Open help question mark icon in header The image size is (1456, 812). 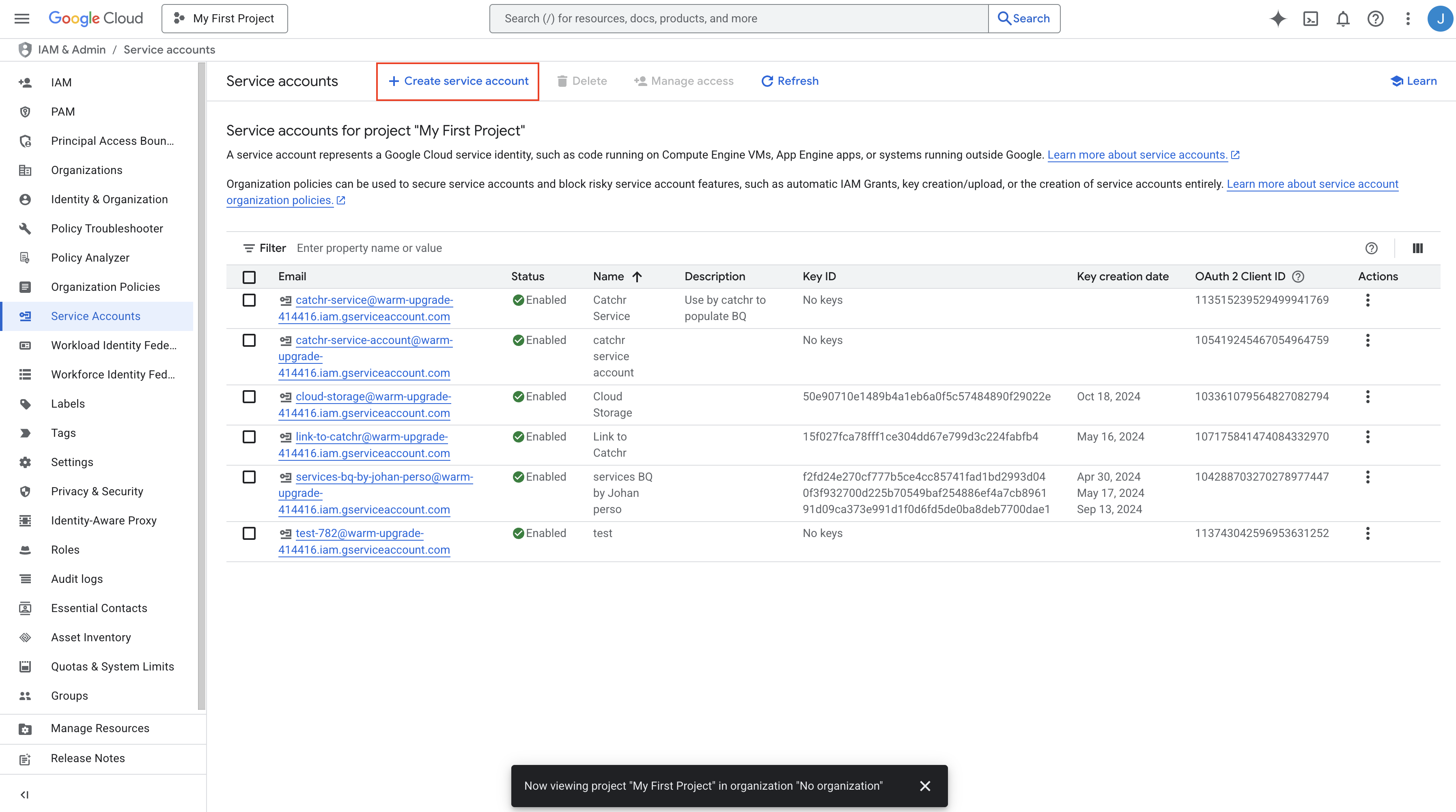coord(1376,19)
